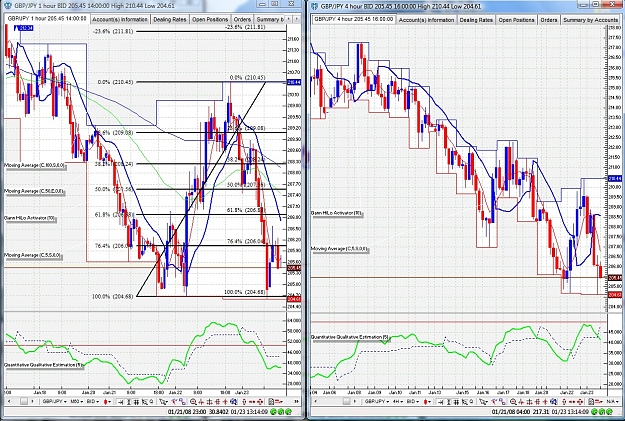Click the application icon in the 4 hour window title bar
Viewport: 625px width, 421px height.
pos(314,6)
